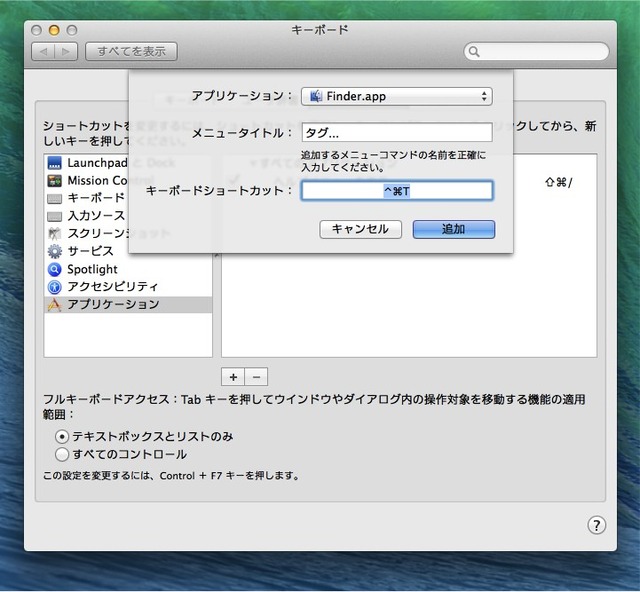640x592 pixels.
Task: Select すべてのコントロール radio button
Action: pyautogui.click(x=62, y=454)
